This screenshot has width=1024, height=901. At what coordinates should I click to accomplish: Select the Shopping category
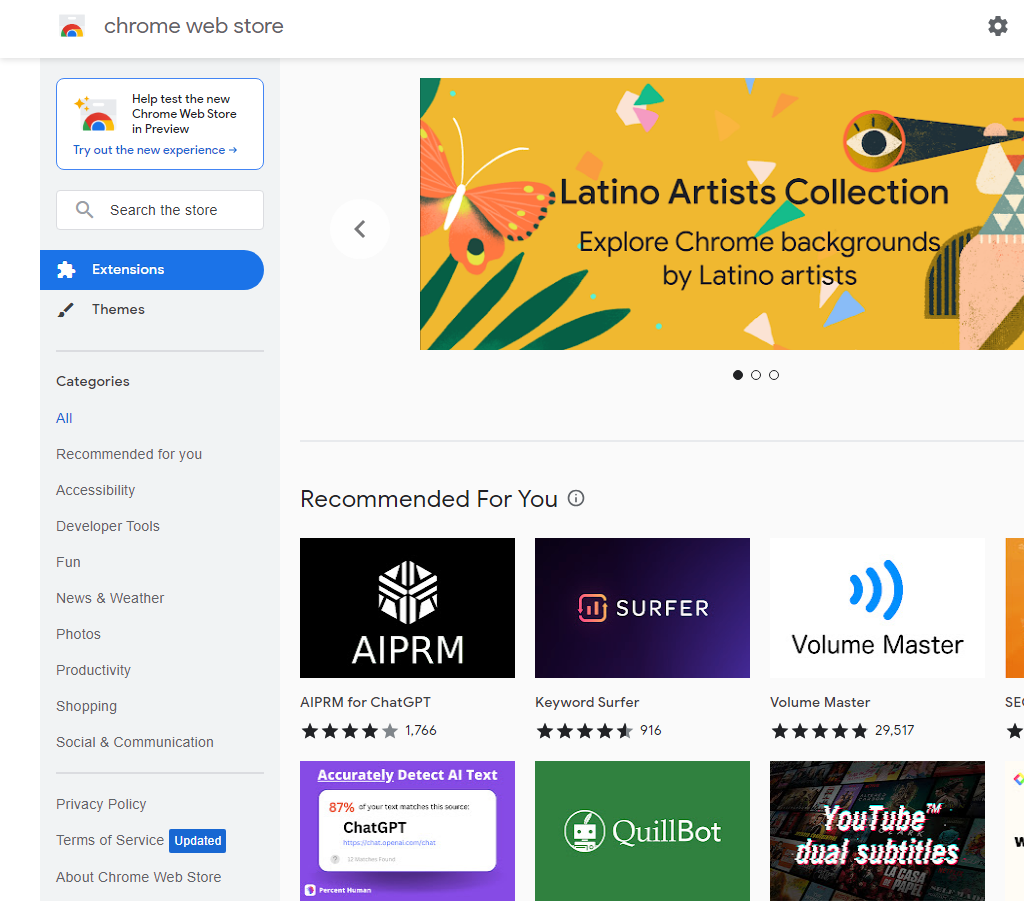tap(86, 706)
